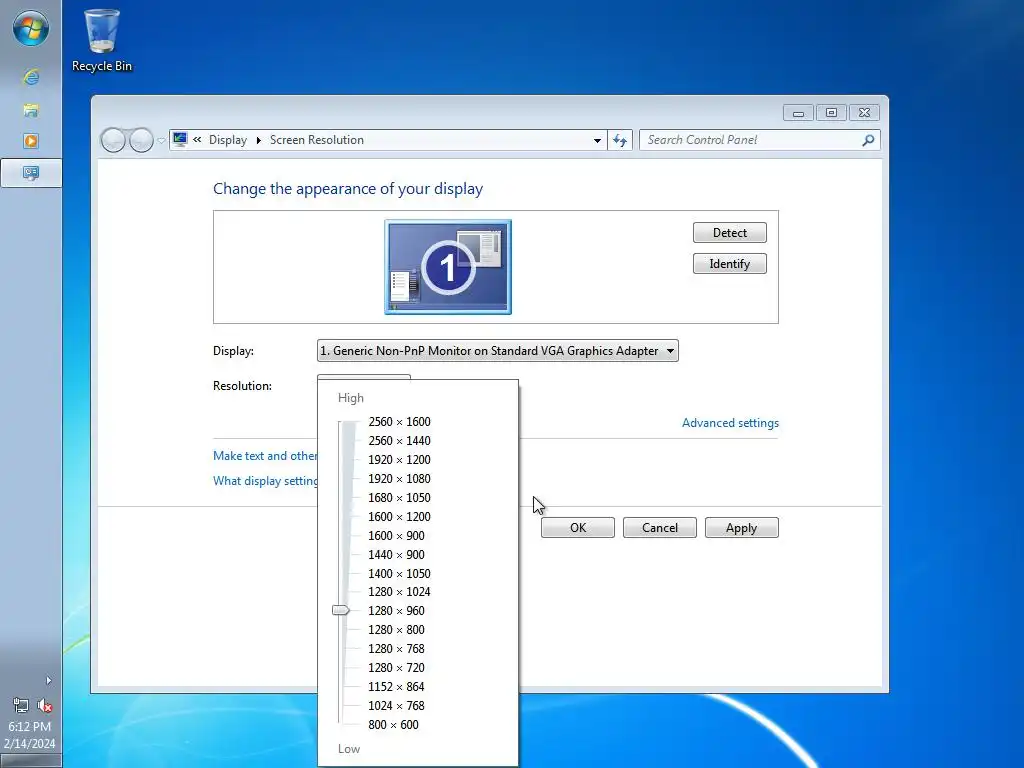This screenshot has height=768, width=1024.
Task: Choose 1920 × 1200 resolution
Action: pyautogui.click(x=399, y=460)
